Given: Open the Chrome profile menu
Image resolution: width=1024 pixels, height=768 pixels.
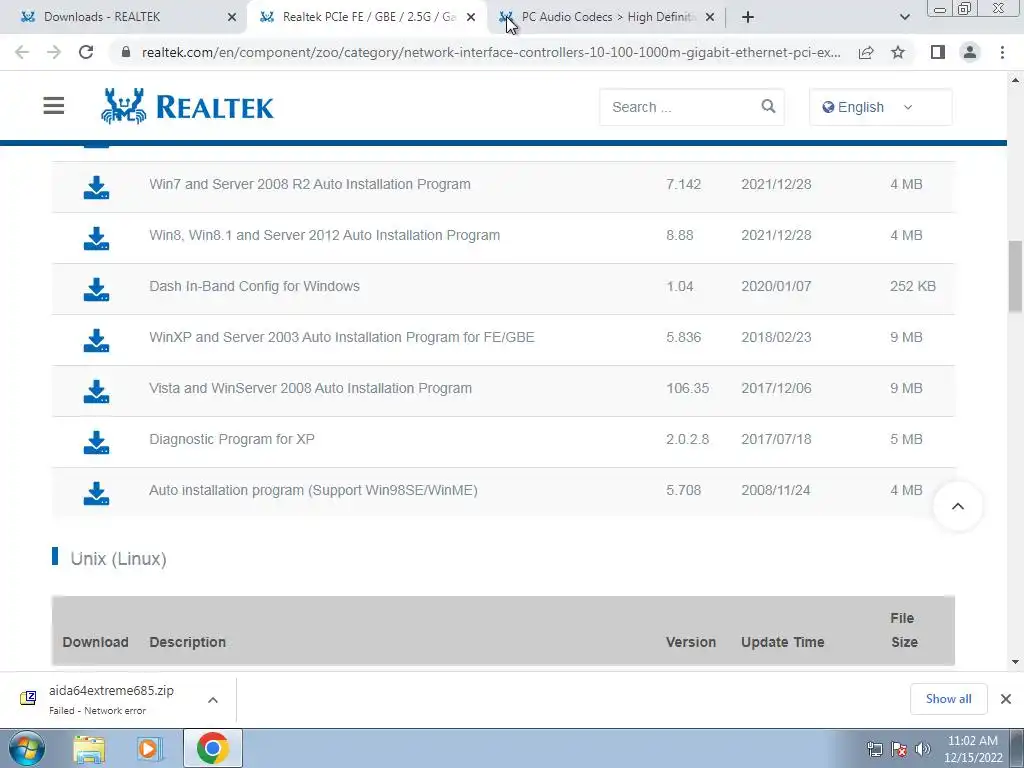Looking at the screenshot, I should (970, 52).
